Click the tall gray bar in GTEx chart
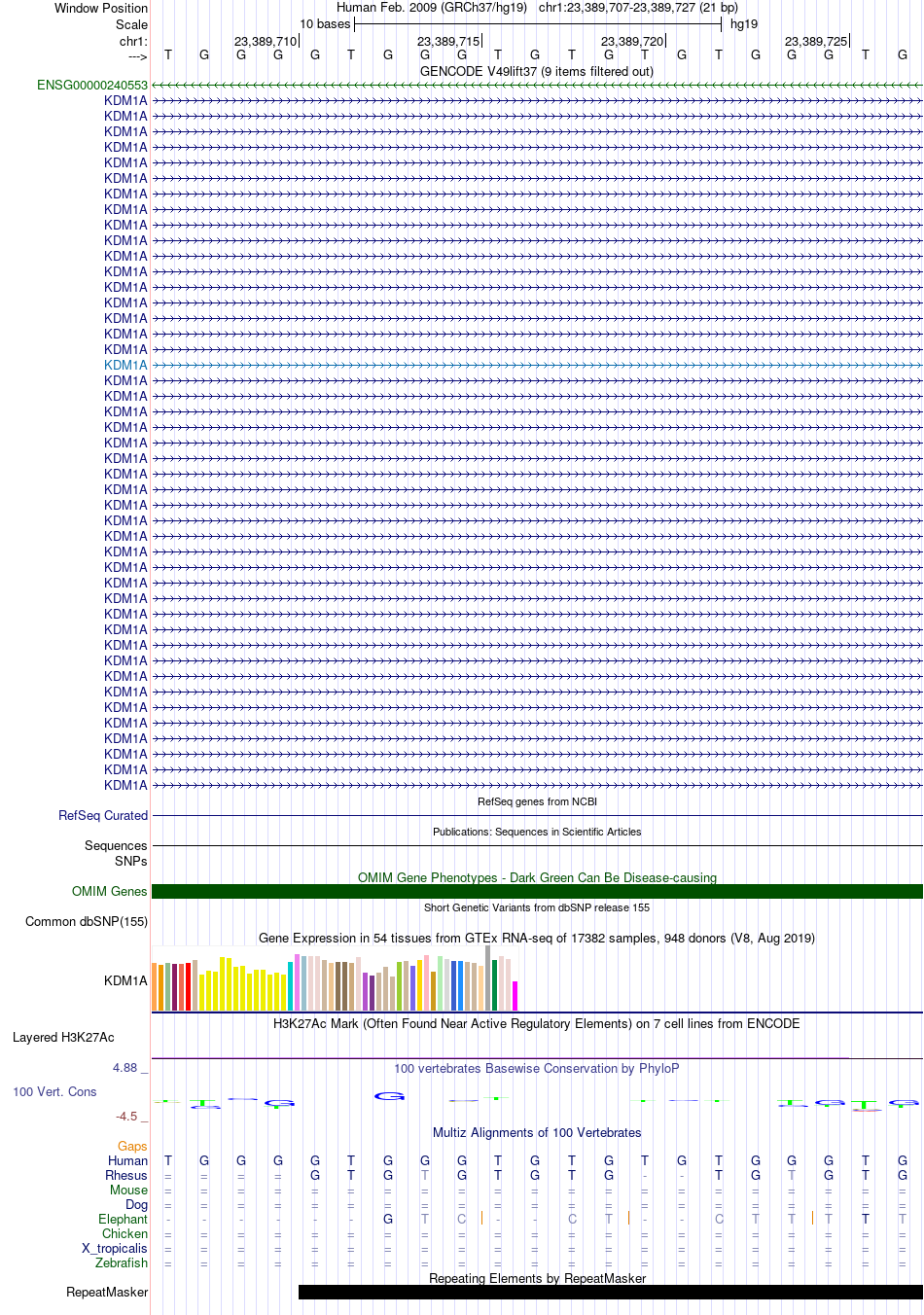 point(488,978)
